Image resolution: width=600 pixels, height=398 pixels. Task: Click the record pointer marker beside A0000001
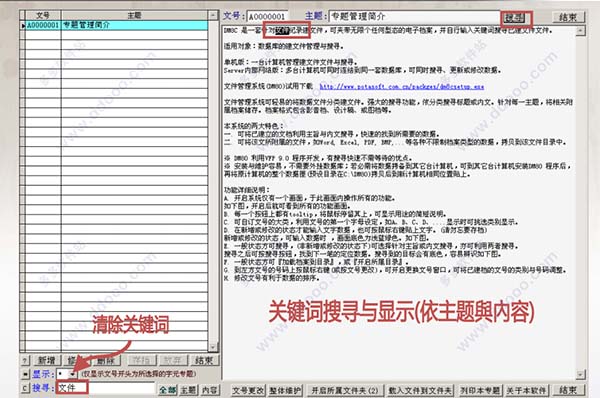[23, 25]
